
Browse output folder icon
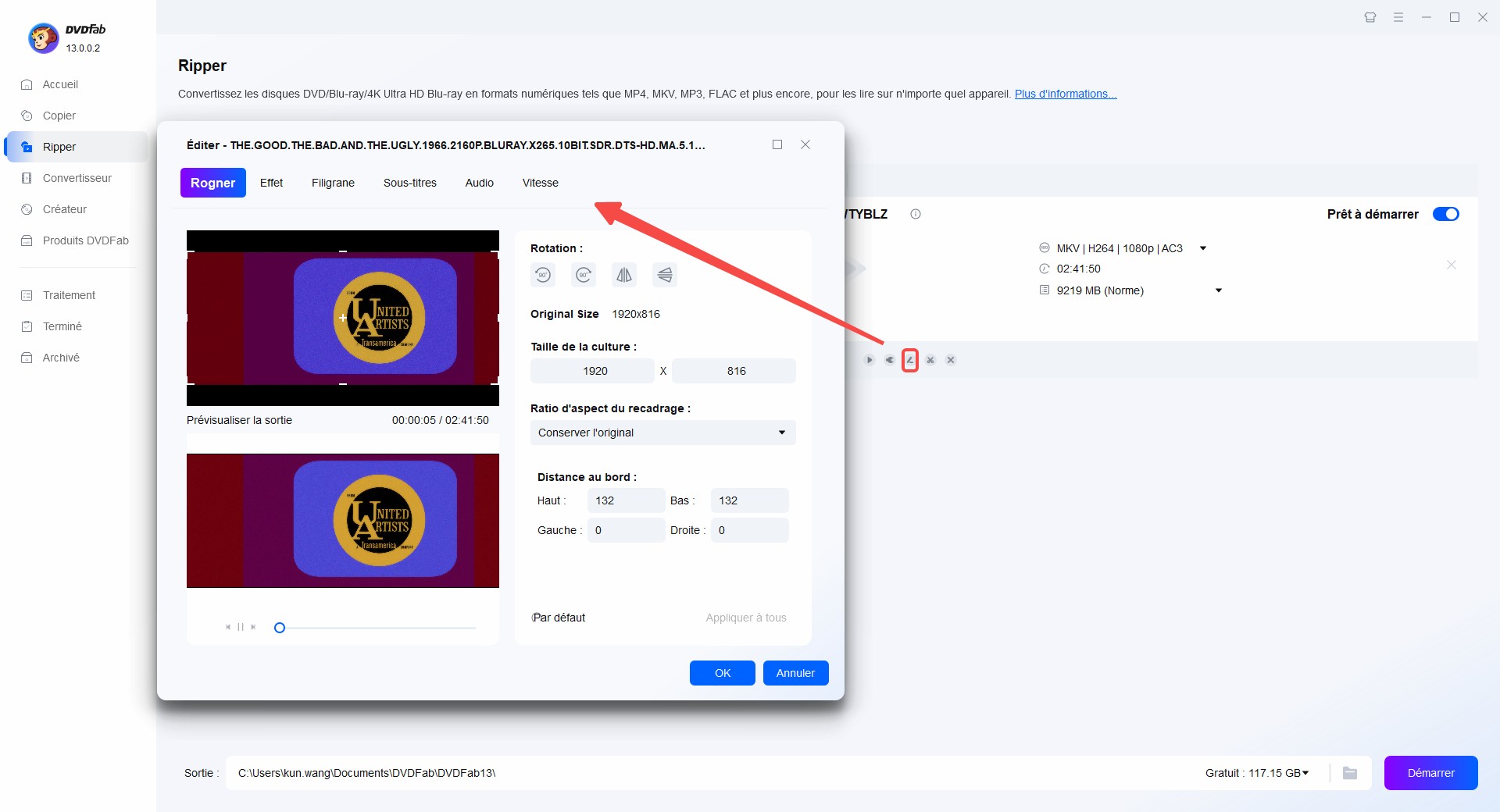coord(1350,773)
